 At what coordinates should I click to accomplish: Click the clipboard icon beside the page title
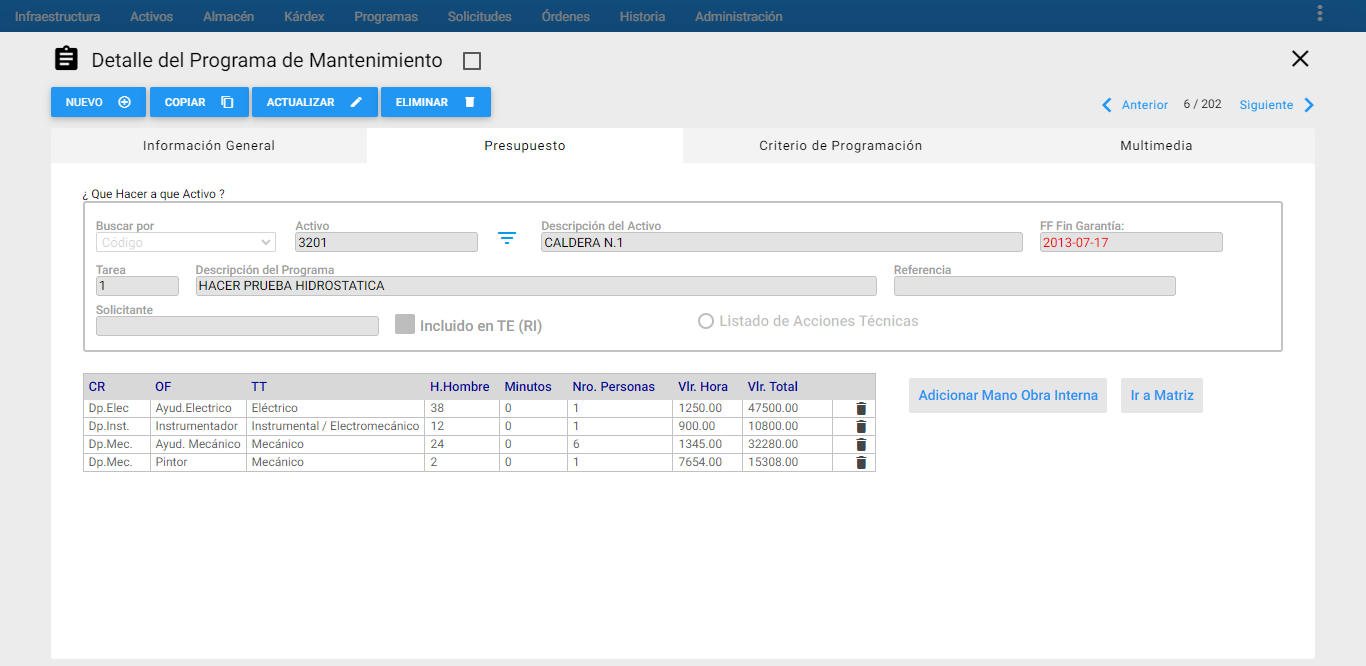(x=66, y=59)
